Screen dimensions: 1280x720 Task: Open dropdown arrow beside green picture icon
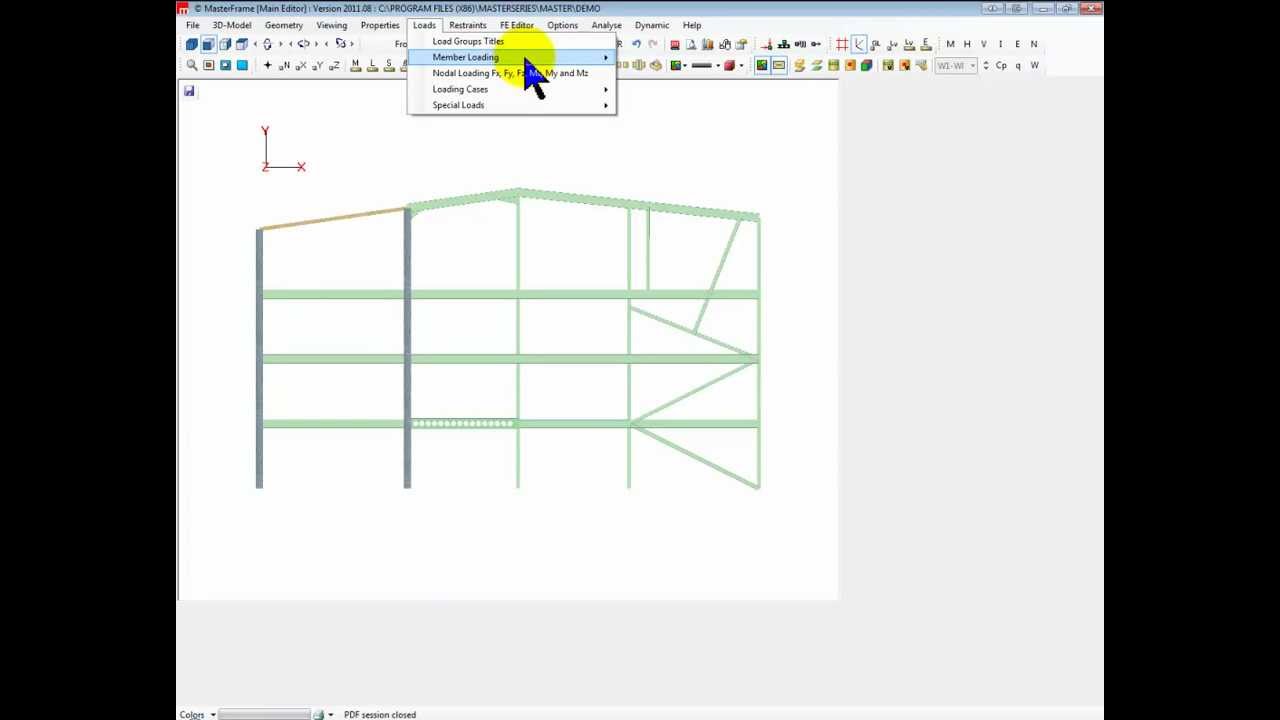pos(685,66)
